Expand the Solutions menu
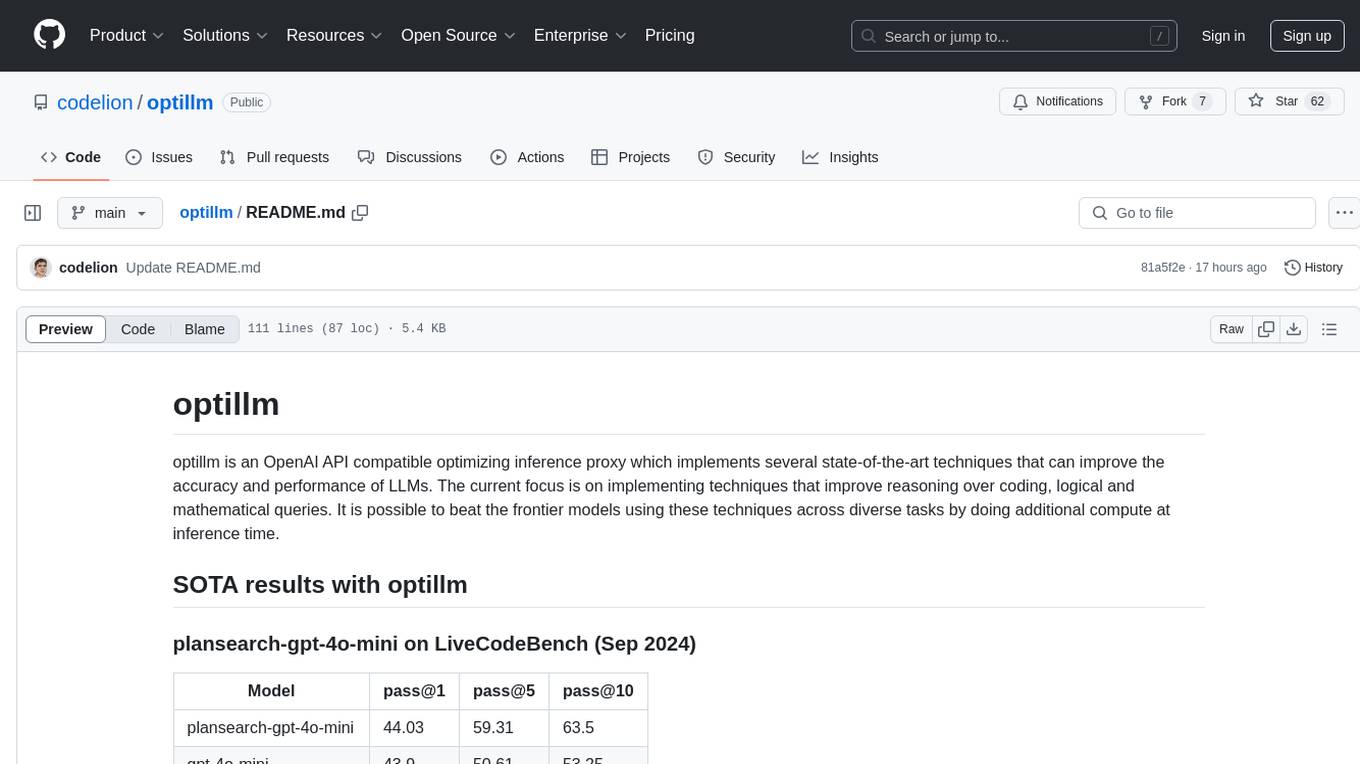The height and width of the screenshot is (764, 1360). coord(225,35)
